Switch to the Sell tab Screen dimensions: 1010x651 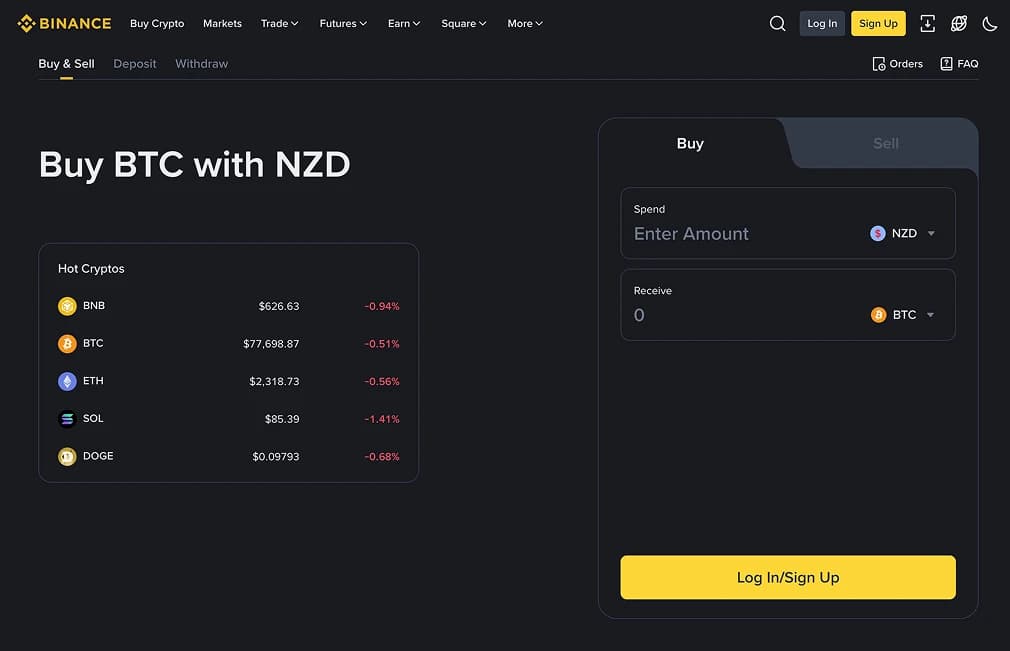tap(884, 144)
